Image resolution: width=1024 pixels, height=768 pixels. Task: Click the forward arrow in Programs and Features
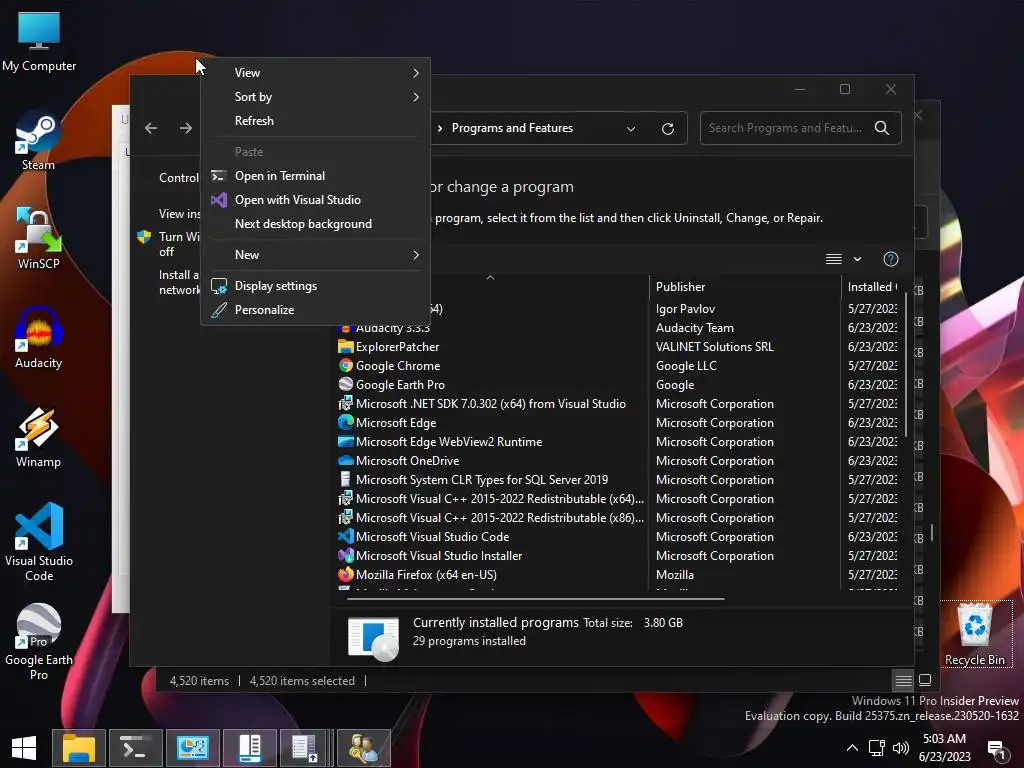[x=186, y=128]
